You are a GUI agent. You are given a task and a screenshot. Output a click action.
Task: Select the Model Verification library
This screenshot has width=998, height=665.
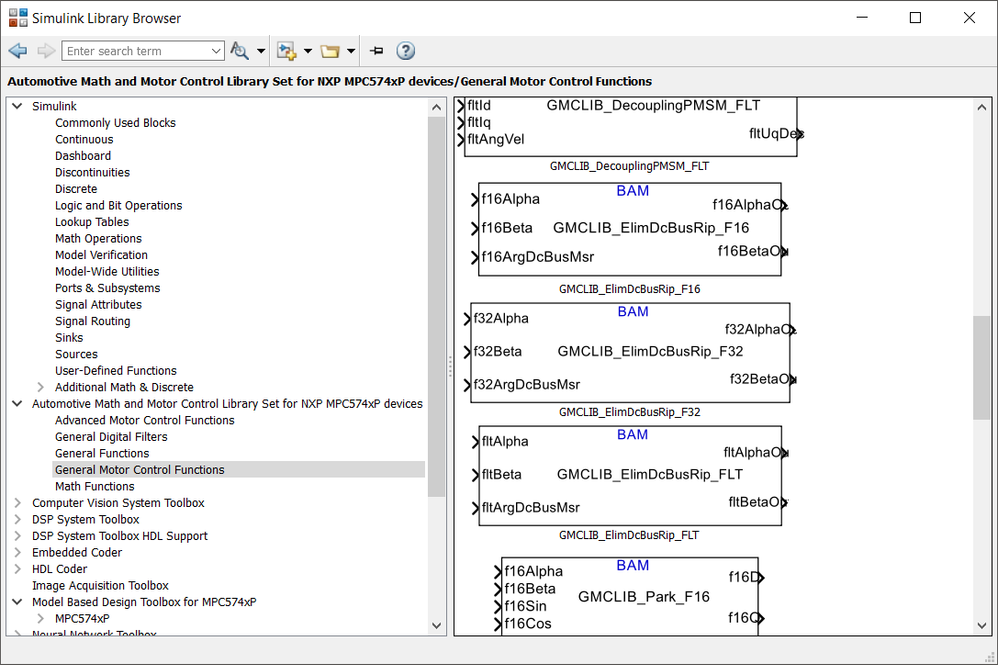tap(101, 255)
